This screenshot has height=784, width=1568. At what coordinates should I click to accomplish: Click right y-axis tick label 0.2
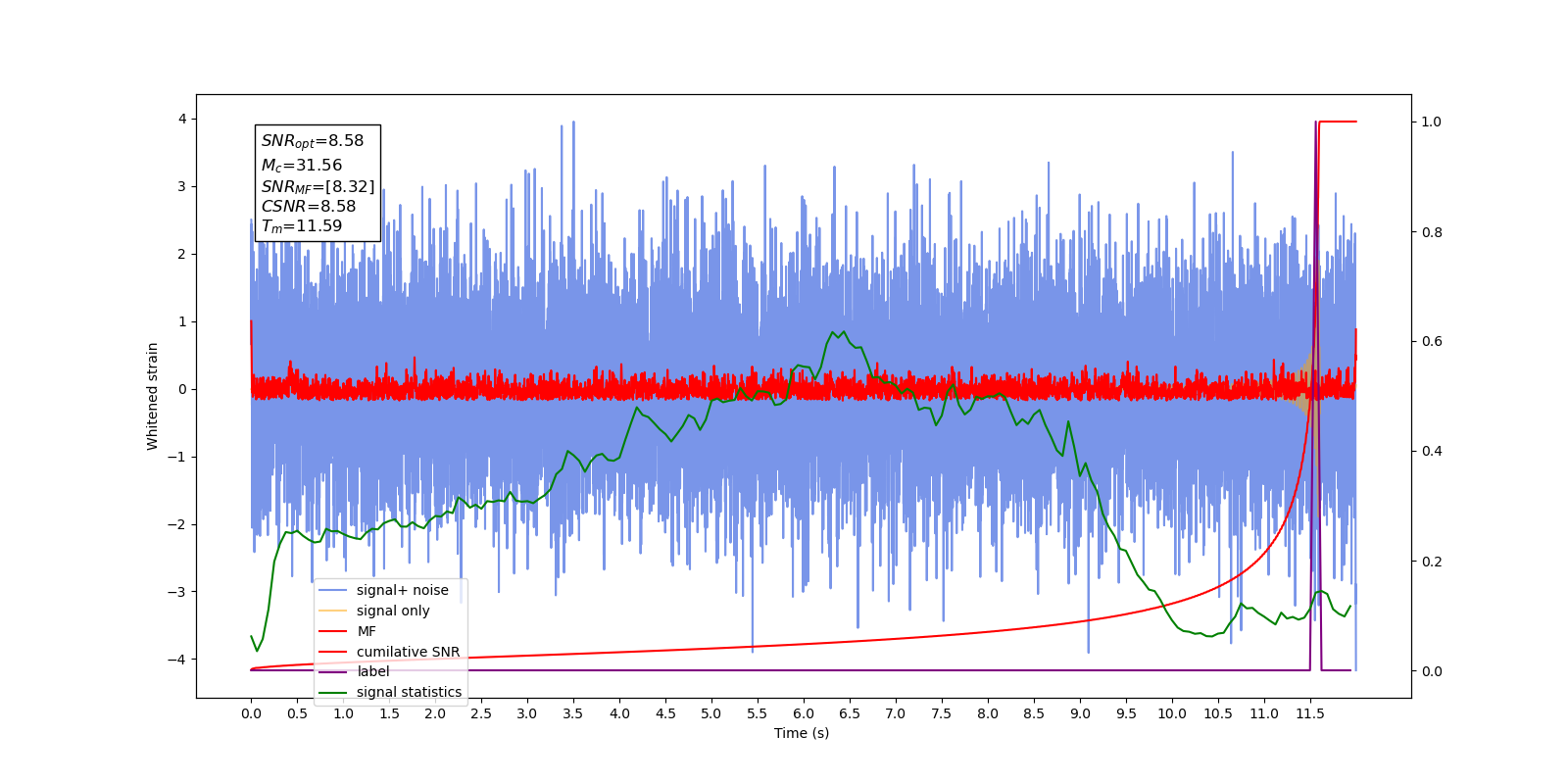coord(1431,562)
